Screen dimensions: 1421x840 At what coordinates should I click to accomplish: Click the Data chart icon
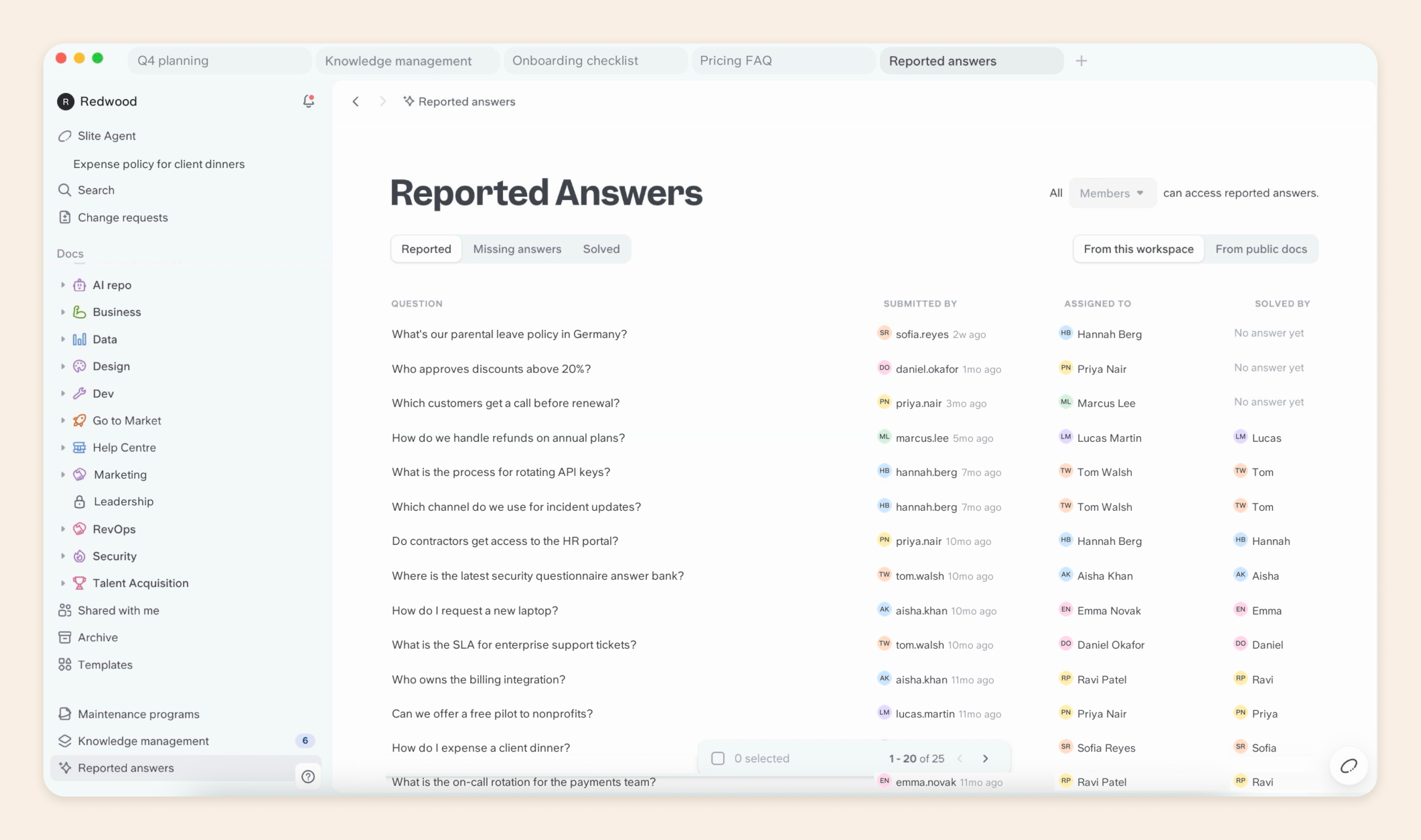pos(80,339)
